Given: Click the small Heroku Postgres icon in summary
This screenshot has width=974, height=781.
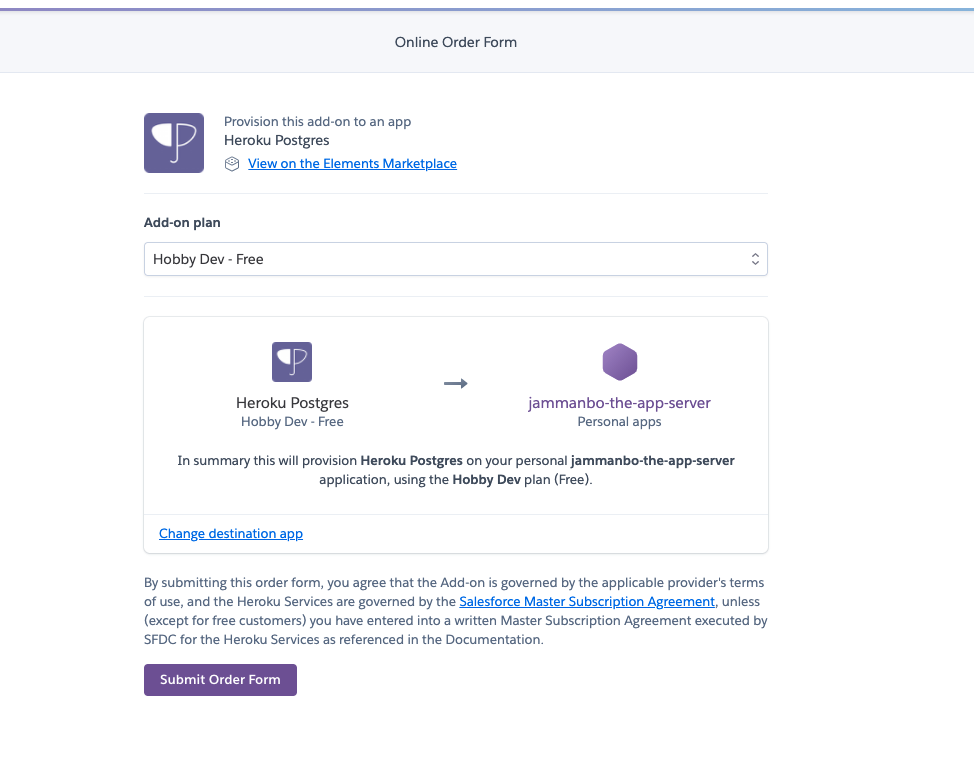Looking at the screenshot, I should coord(292,362).
